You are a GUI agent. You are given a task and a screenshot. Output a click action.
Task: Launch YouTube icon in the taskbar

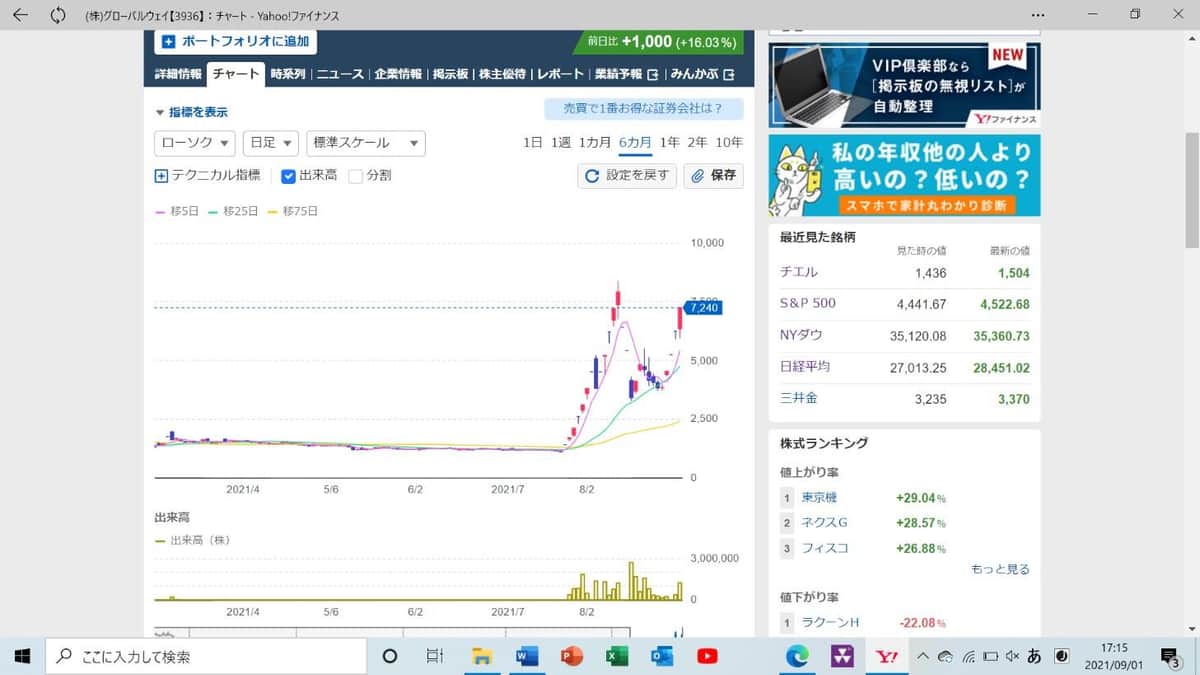coord(707,656)
